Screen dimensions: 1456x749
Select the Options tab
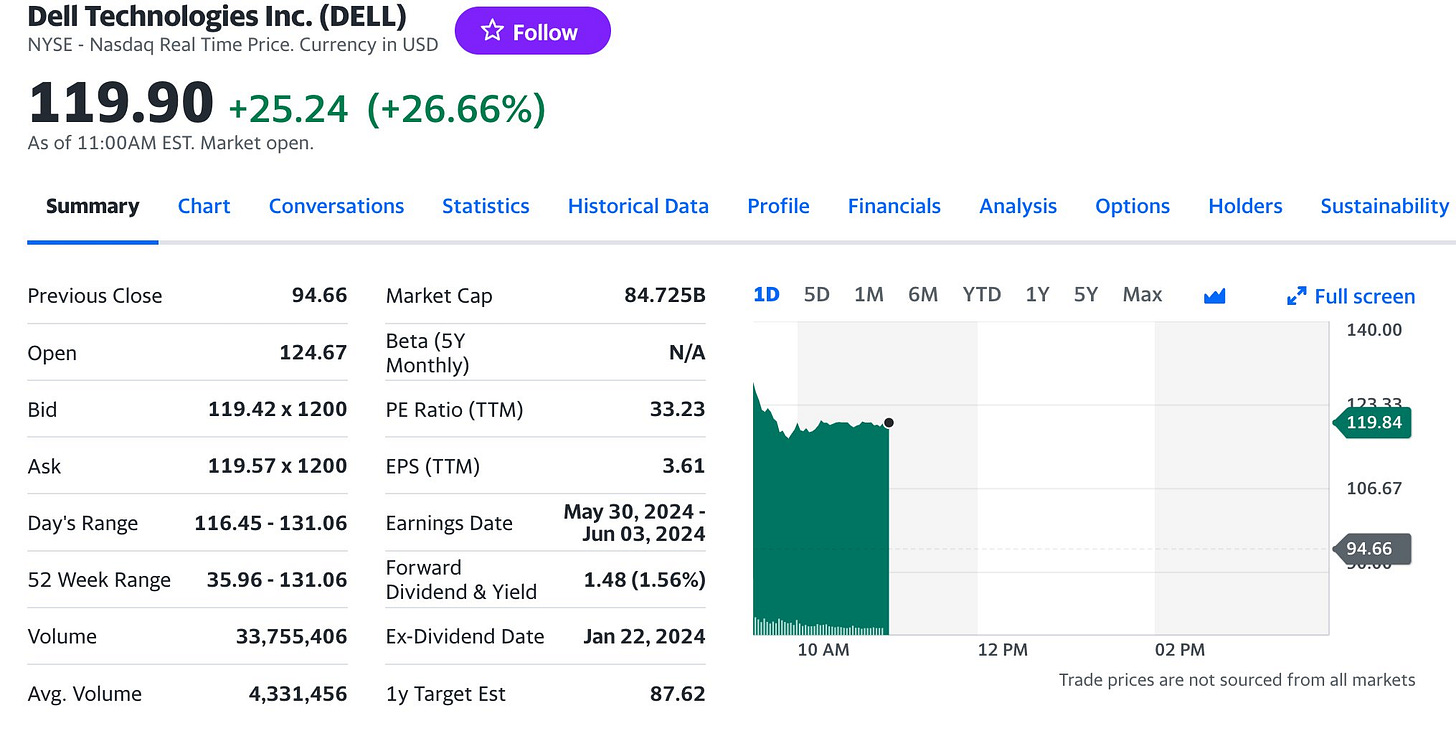(1132, 206)
